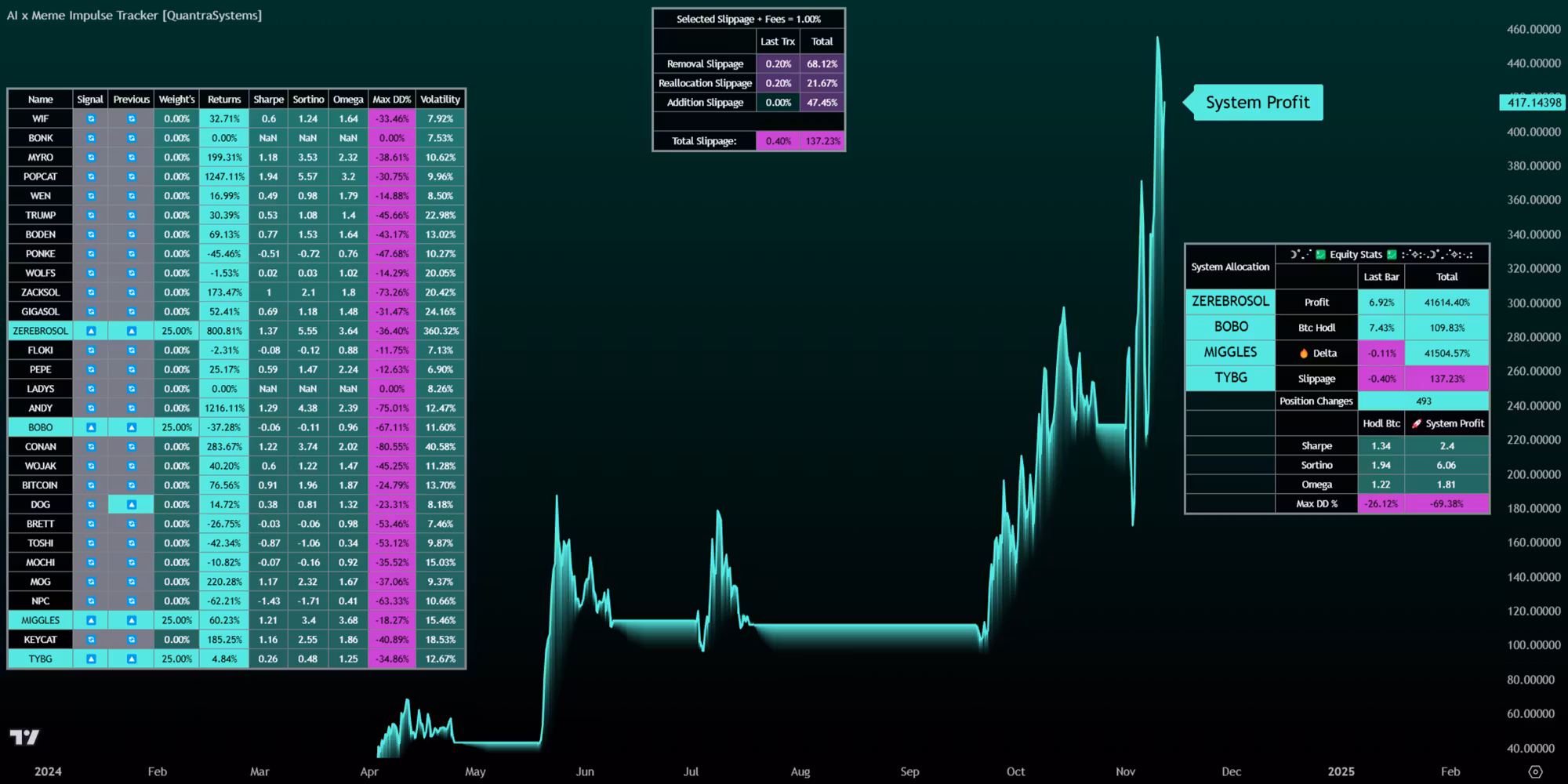Click the AI x Meme Impulse Tracker title
This screenshot has height=784, width=1568.
134,15
